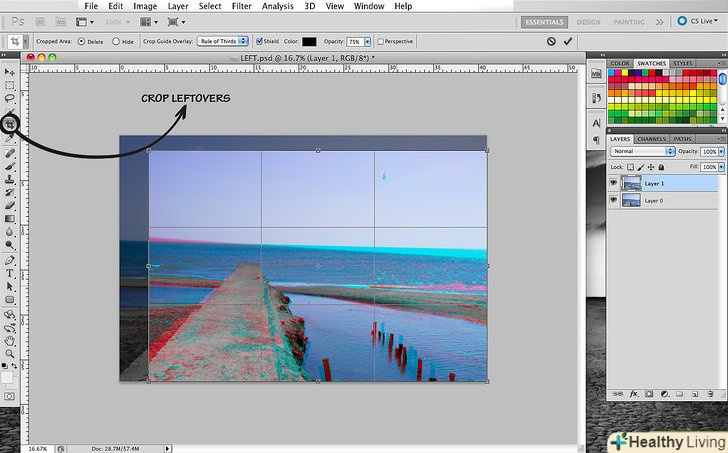Choose the Hide cropped area option

pyautogui.click(x=116, y=42)
